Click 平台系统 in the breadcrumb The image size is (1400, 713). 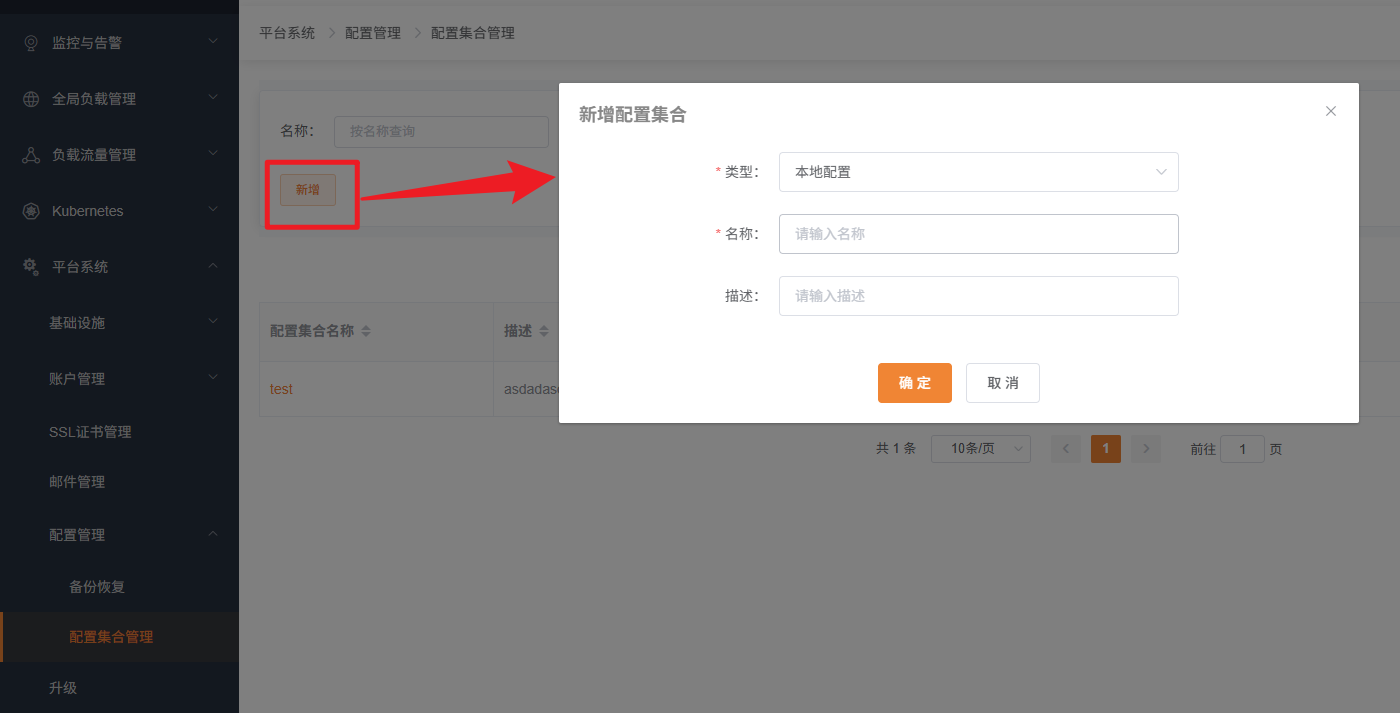287,33
